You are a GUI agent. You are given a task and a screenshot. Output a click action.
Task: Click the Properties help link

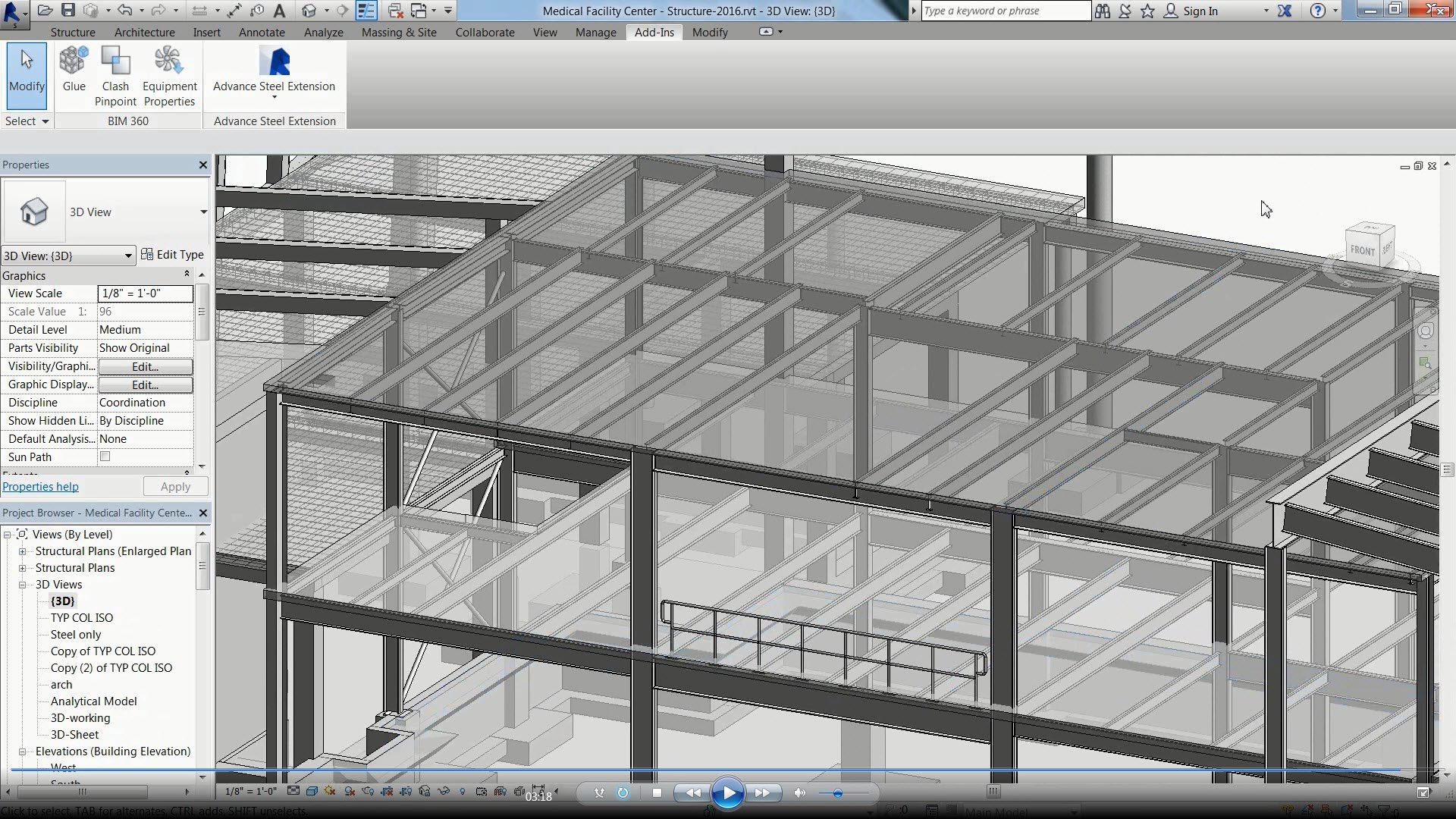[41, 487]
